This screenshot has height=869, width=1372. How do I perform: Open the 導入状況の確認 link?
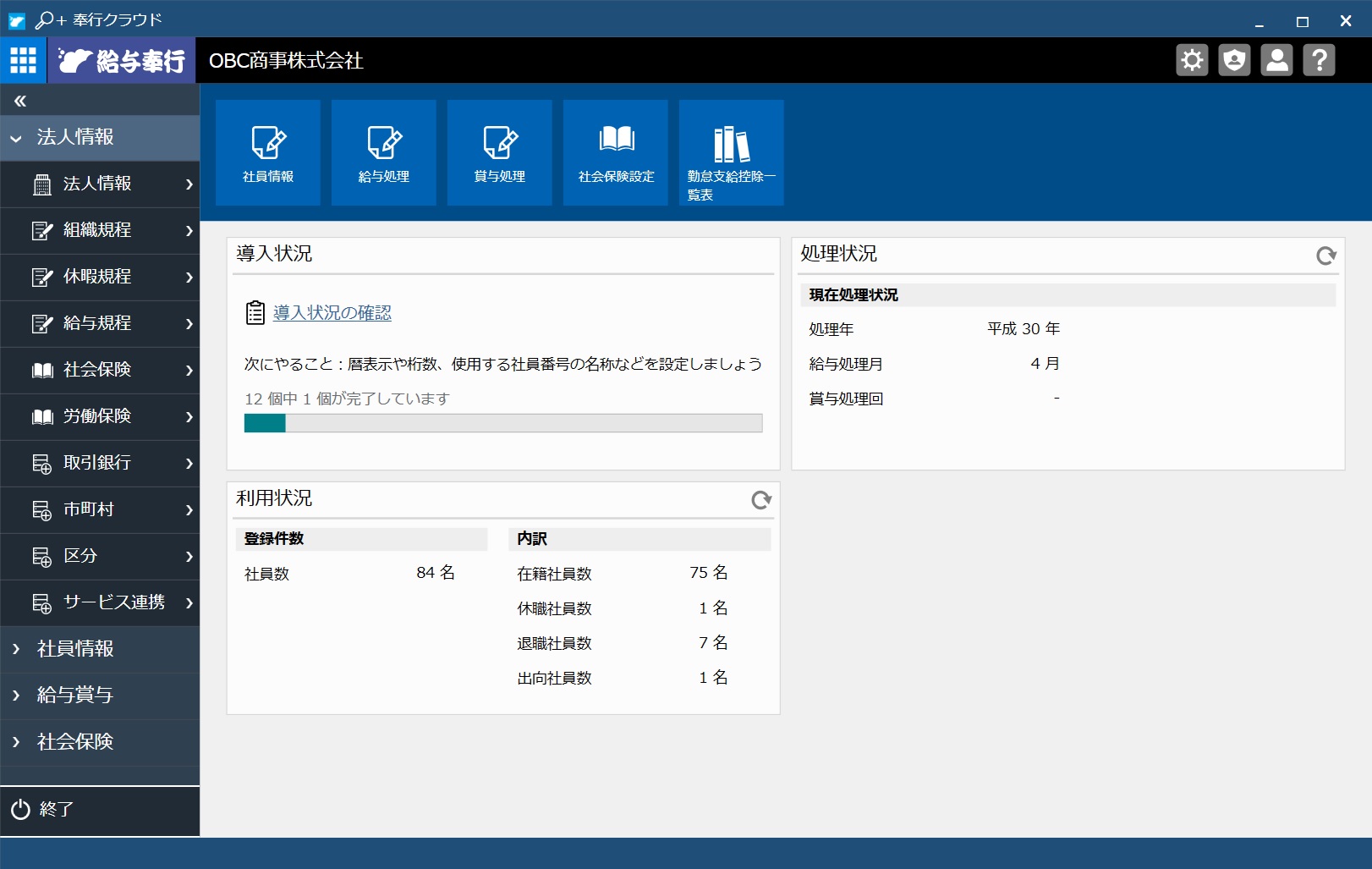(330, 312)
